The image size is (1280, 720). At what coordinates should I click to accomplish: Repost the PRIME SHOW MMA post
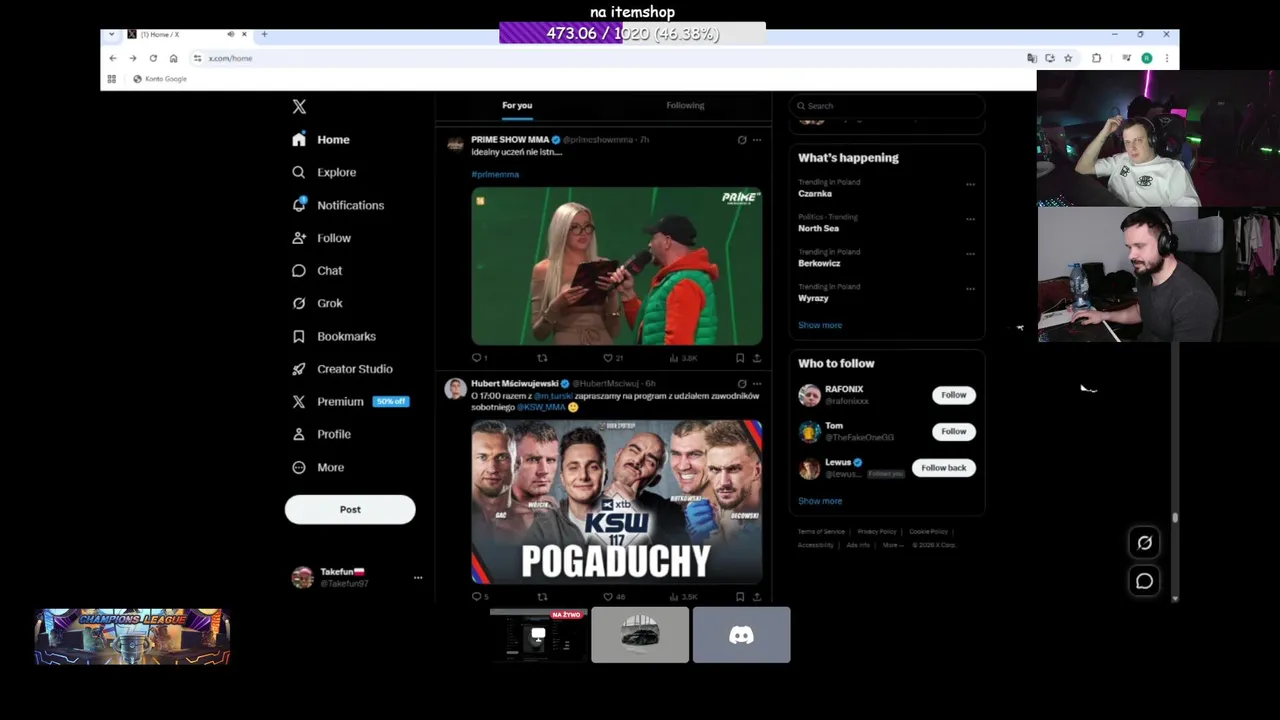pos(542,357)
